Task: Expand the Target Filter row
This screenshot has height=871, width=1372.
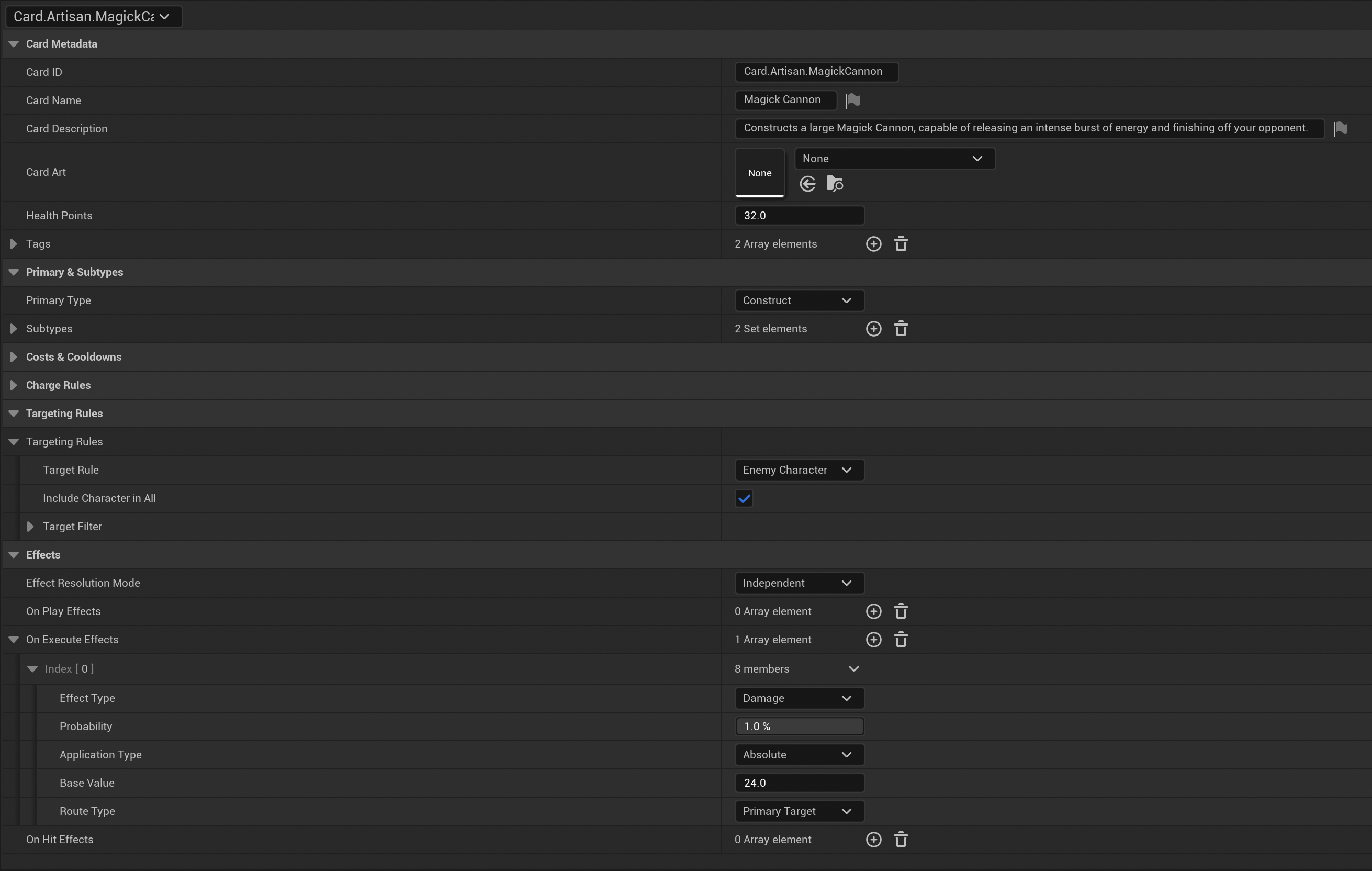Action: click(30, 527)
